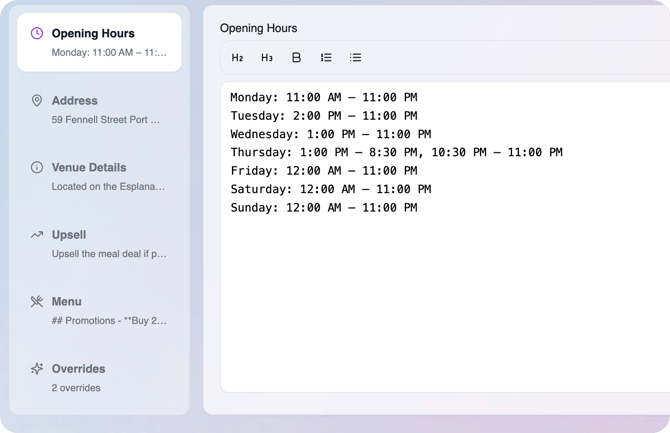Apply Heading 3 formatting
Image resolution: width=670 pixels, height=433 pixels.
267,57
